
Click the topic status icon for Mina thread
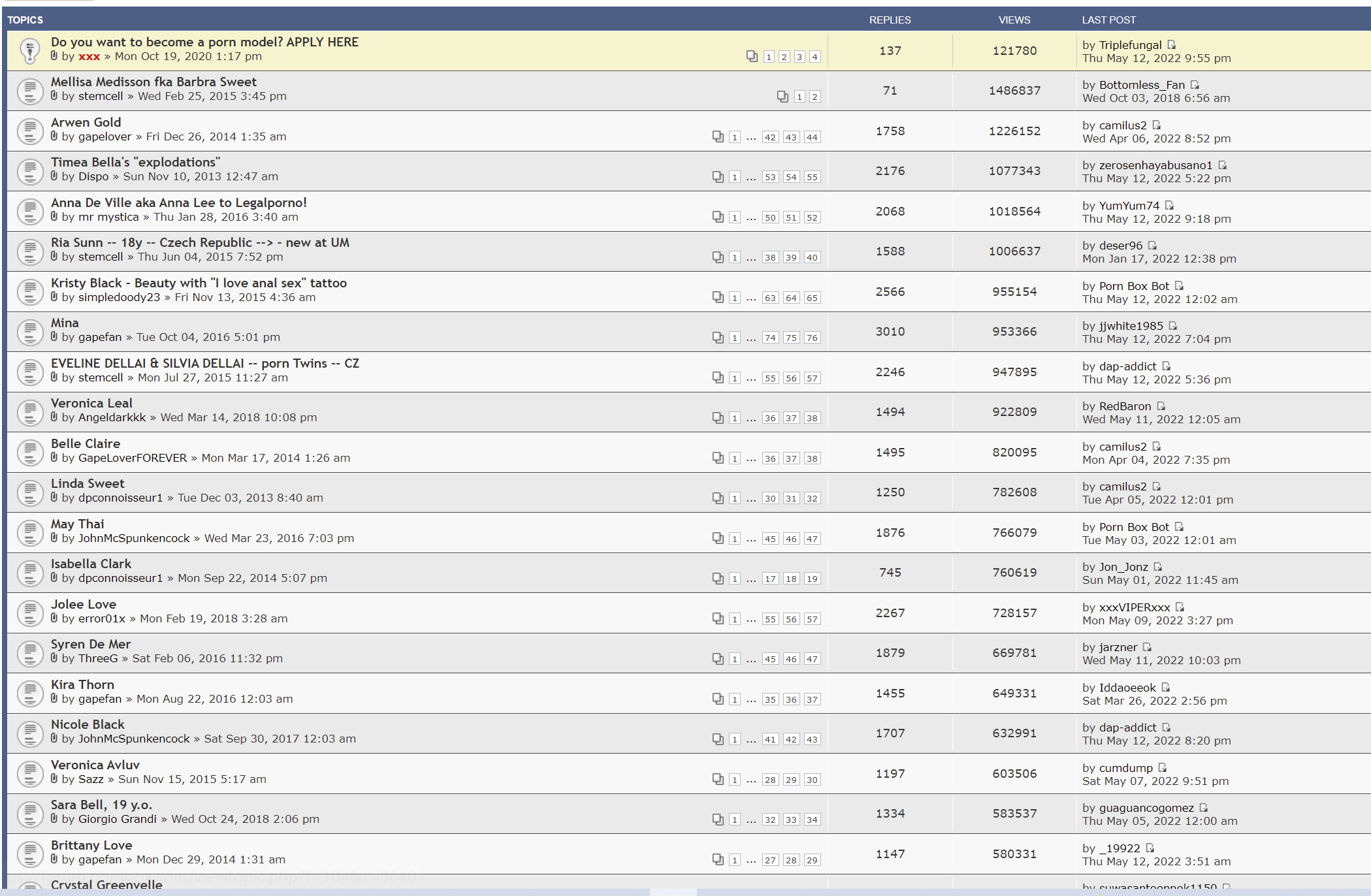pos(29,332)
